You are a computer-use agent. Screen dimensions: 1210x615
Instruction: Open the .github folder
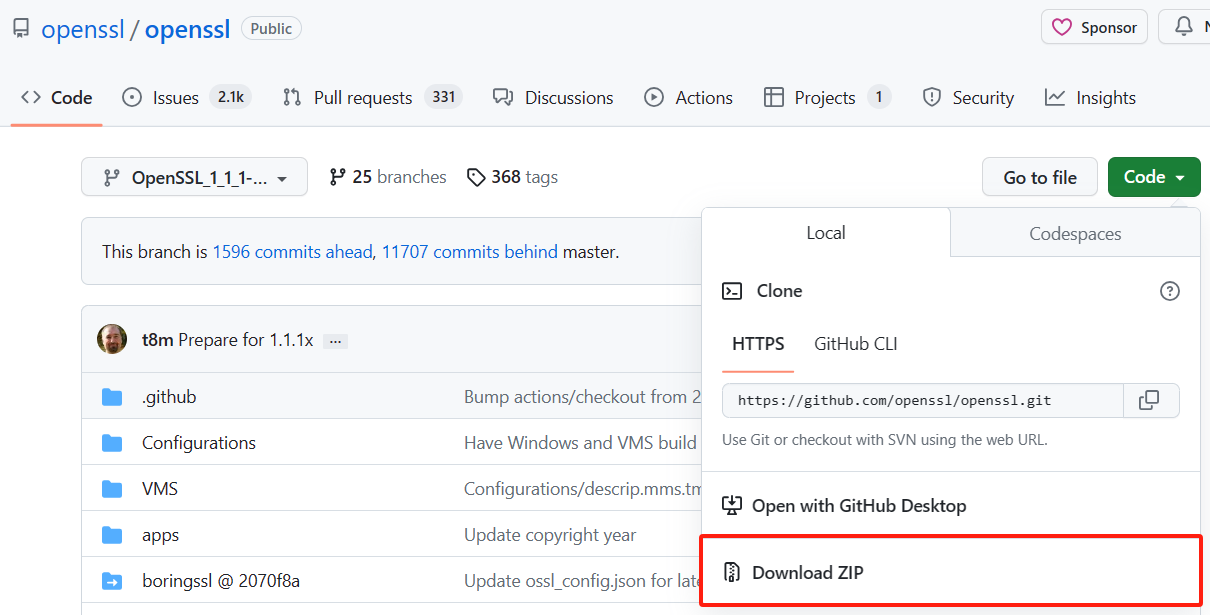(169, 397)
